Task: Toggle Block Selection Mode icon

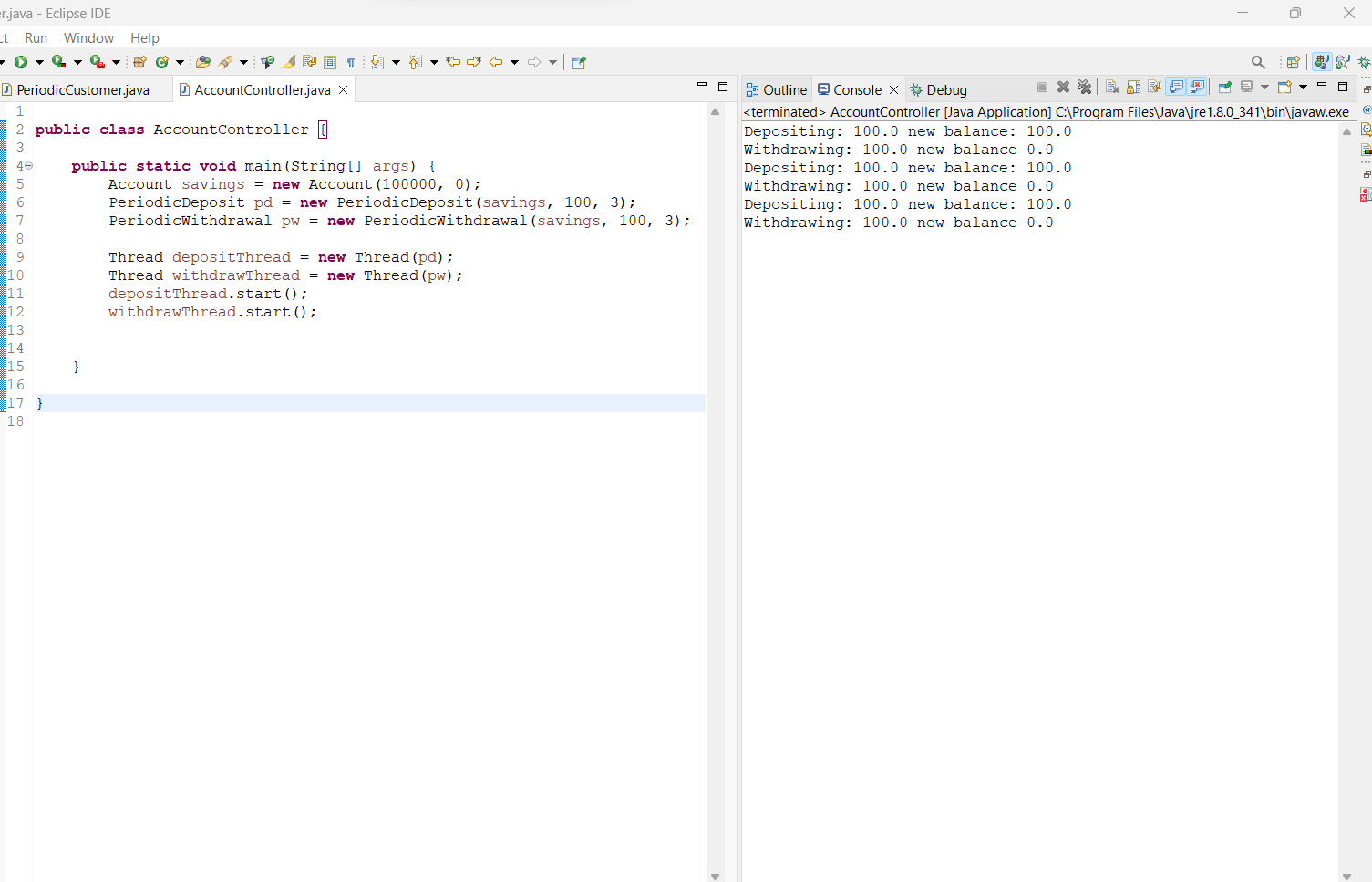Action: click(x=330, y=62)
